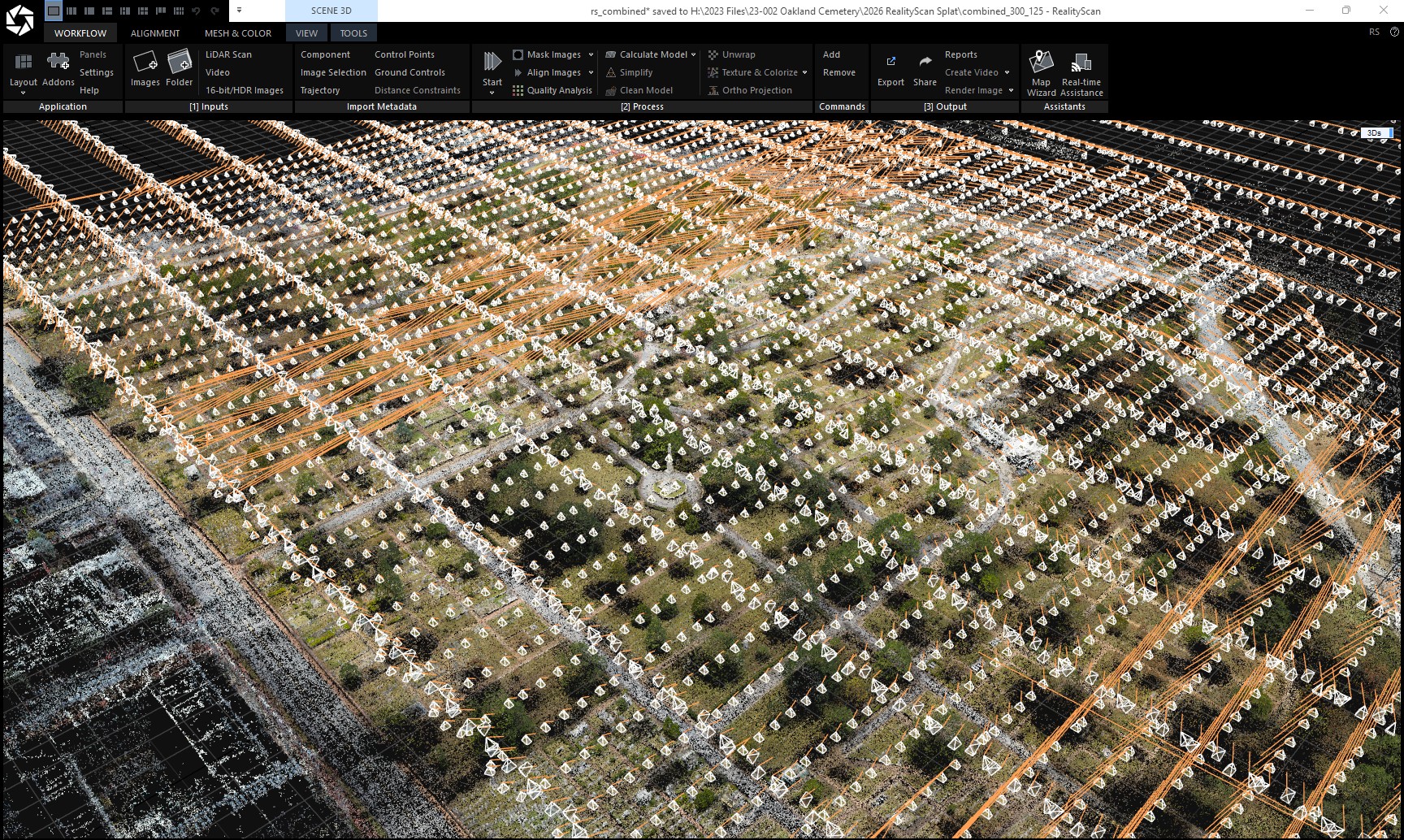The image size is (1404, 840).
Task: Click the Clean Model icon
Action: tap(611, 90)
